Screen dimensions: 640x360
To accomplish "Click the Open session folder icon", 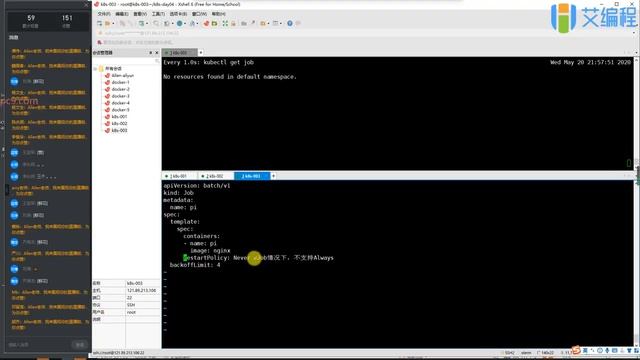I will click(x=108, y=23).
